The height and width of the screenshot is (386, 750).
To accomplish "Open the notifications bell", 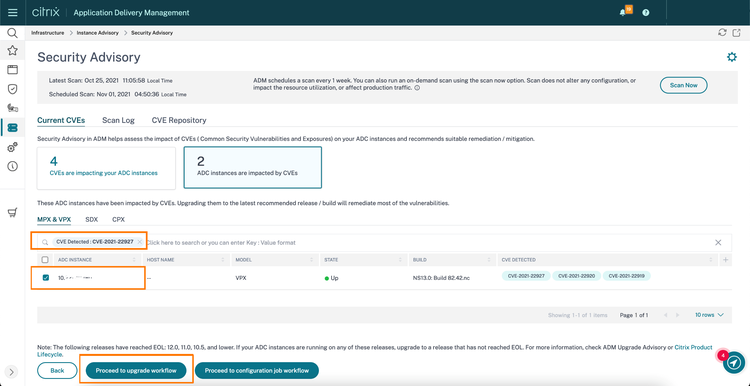I will tap(622, 13).
